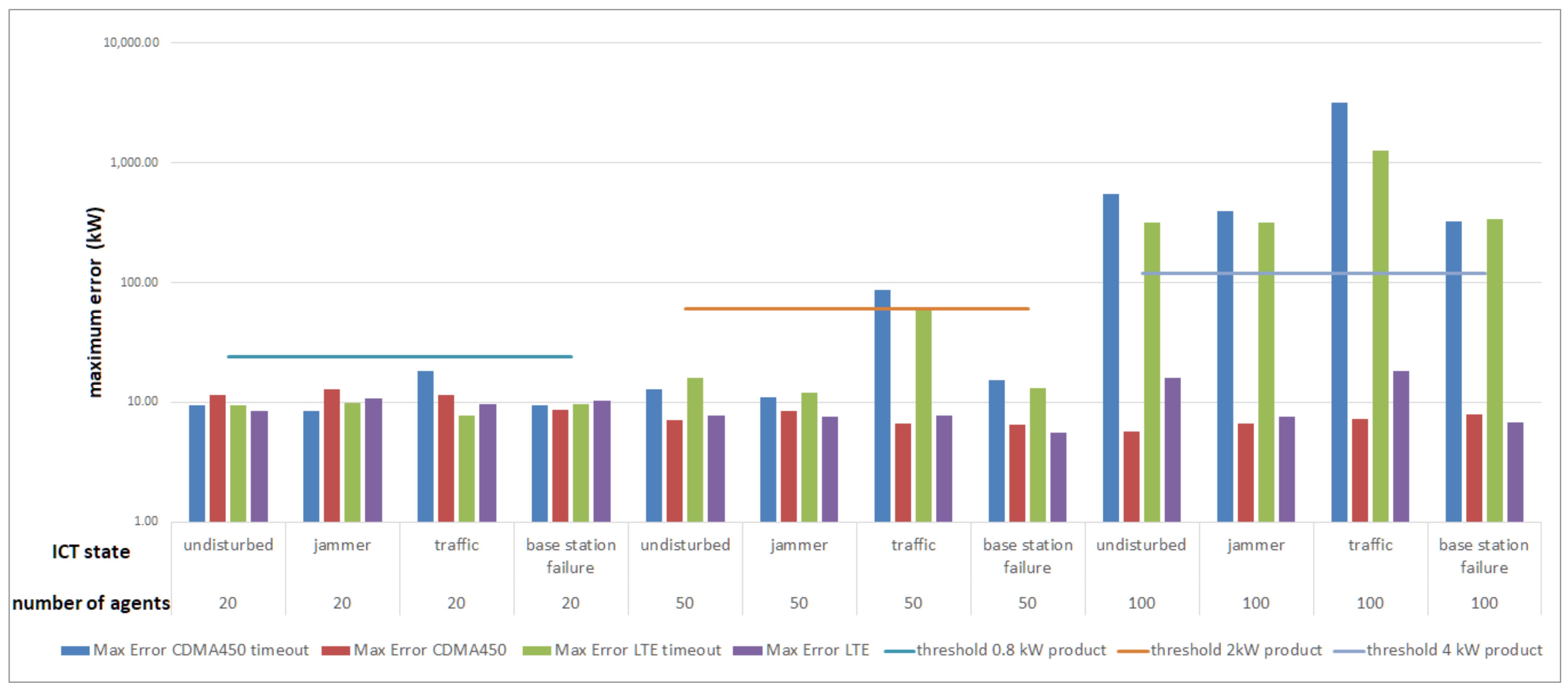
Task: Click the teal 0.8 kW threshold line in the chart
Action: pyautogui.click(x=399, y=357)
